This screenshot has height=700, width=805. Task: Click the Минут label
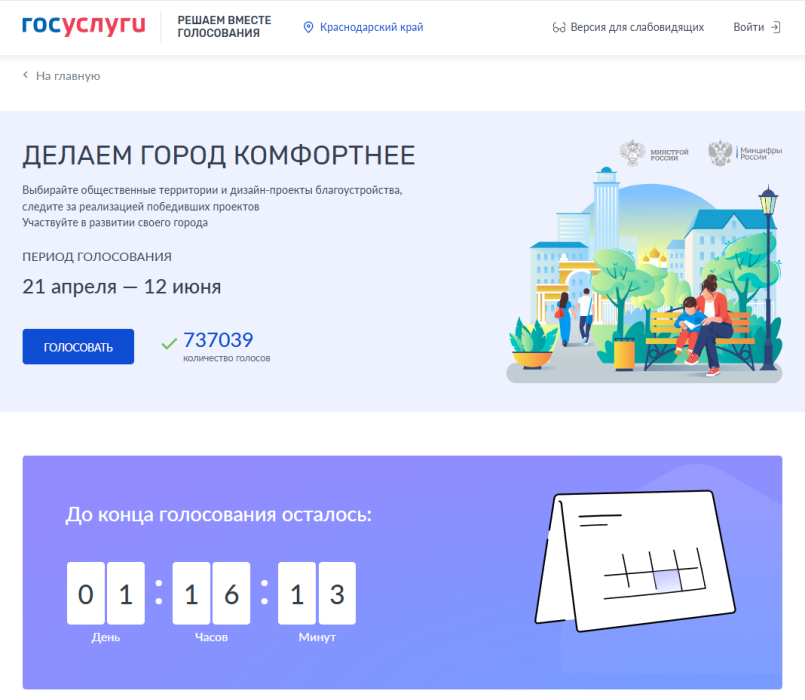(317, 637)
